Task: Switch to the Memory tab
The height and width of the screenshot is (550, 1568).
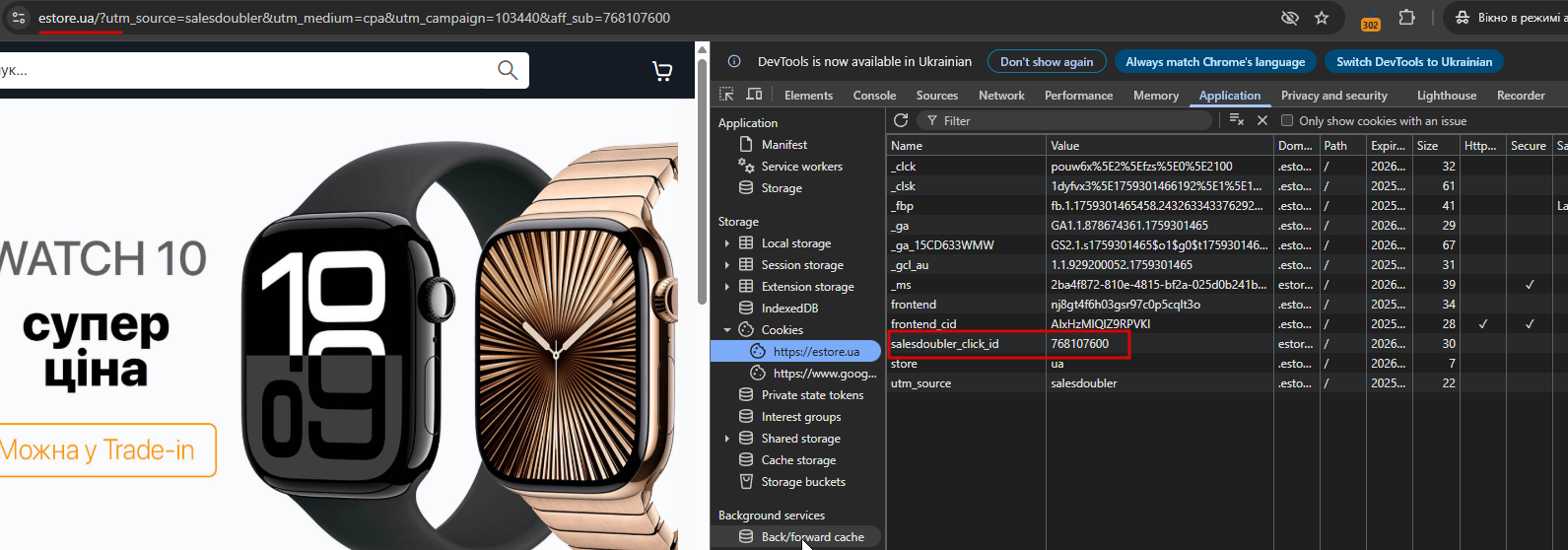Action: coord(1156,96)
